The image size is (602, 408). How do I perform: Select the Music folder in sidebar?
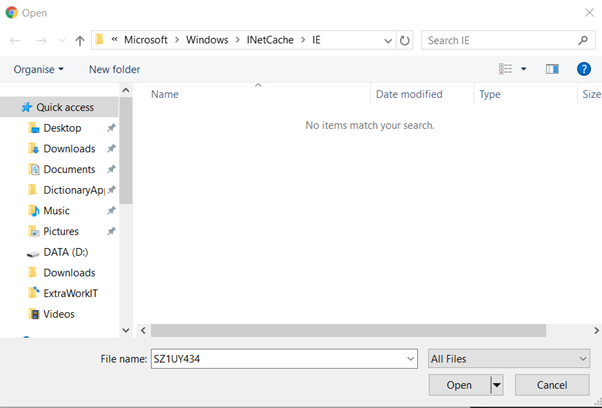56,211
